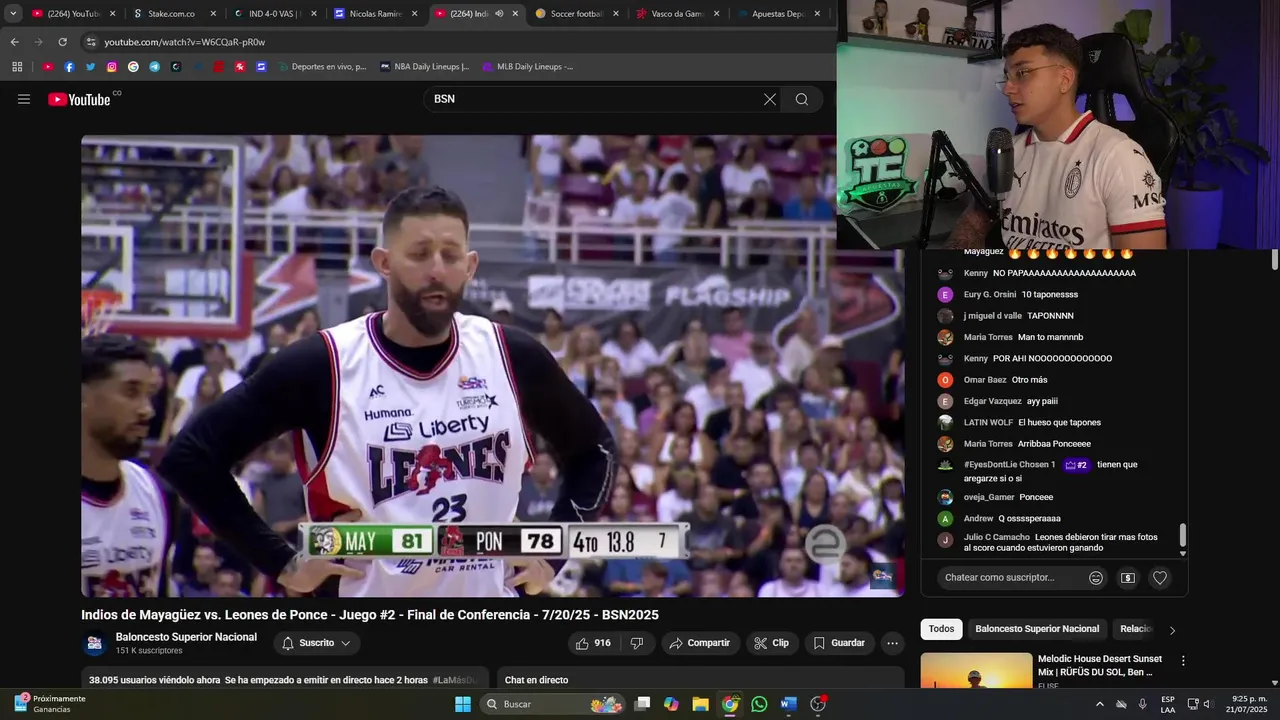
Task: Open Baloncesto Superior Nacional channel name
Action: [186, 637]
